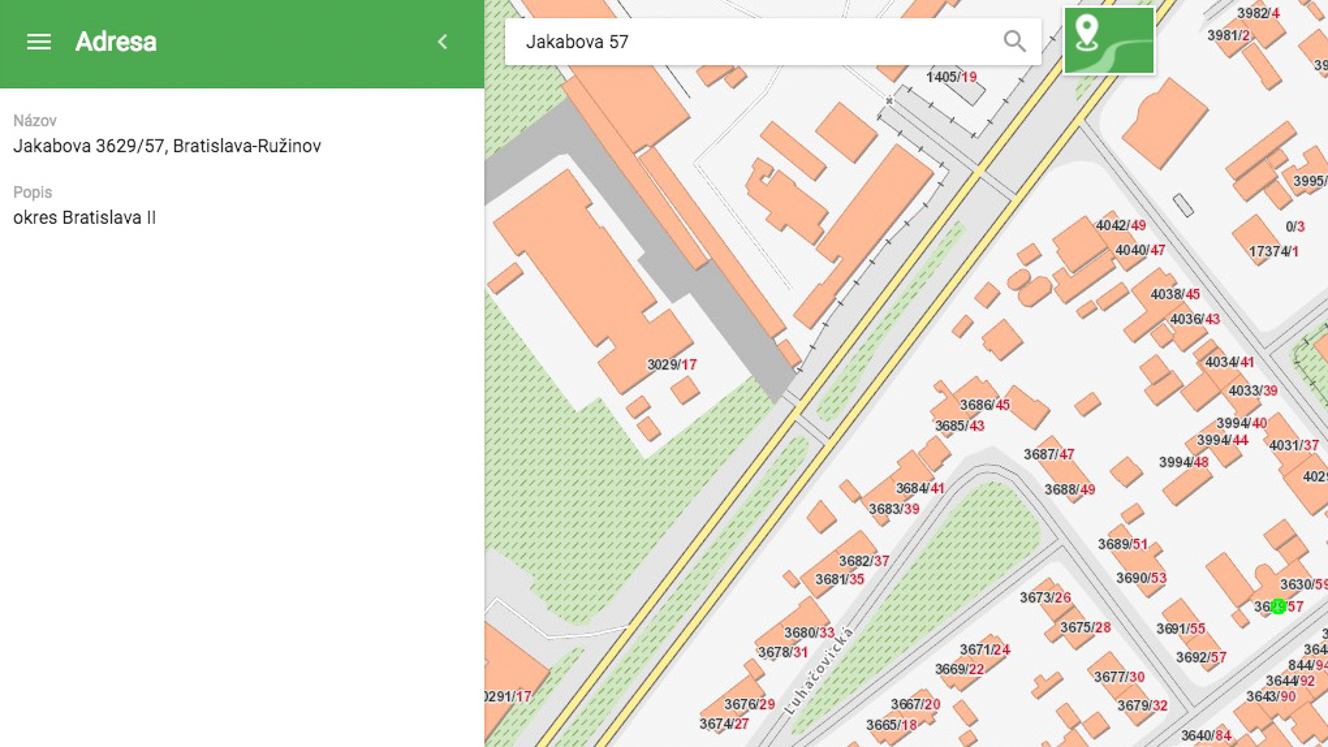Click map label 0/3

[1295, 228]
